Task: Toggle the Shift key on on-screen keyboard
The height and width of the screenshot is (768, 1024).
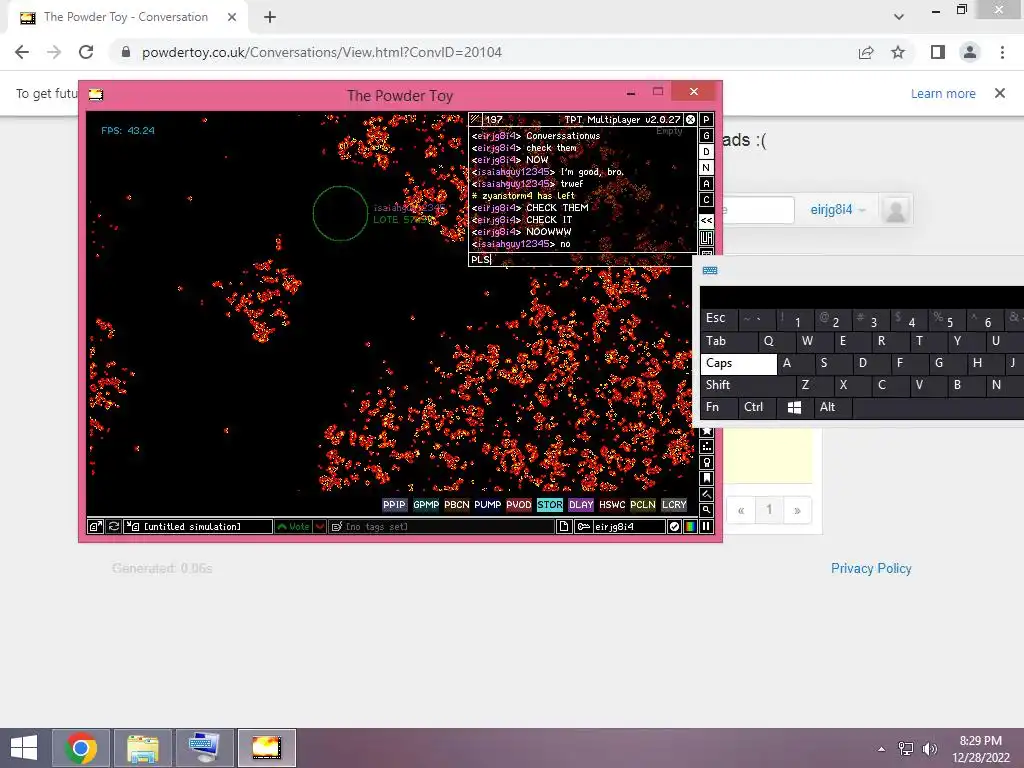Action: pos(748,385)
